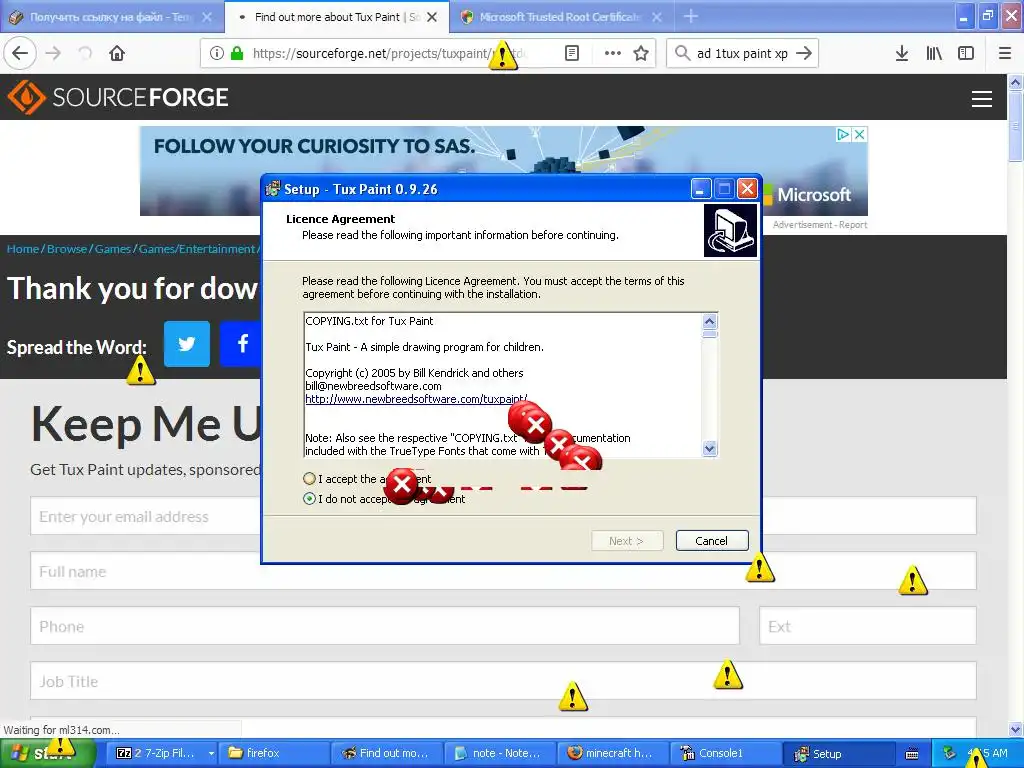Expand the 7-Zip taskbar group dropdown arrow
This screenshot has height=768, width=1024.
click(x=211, y=753)
